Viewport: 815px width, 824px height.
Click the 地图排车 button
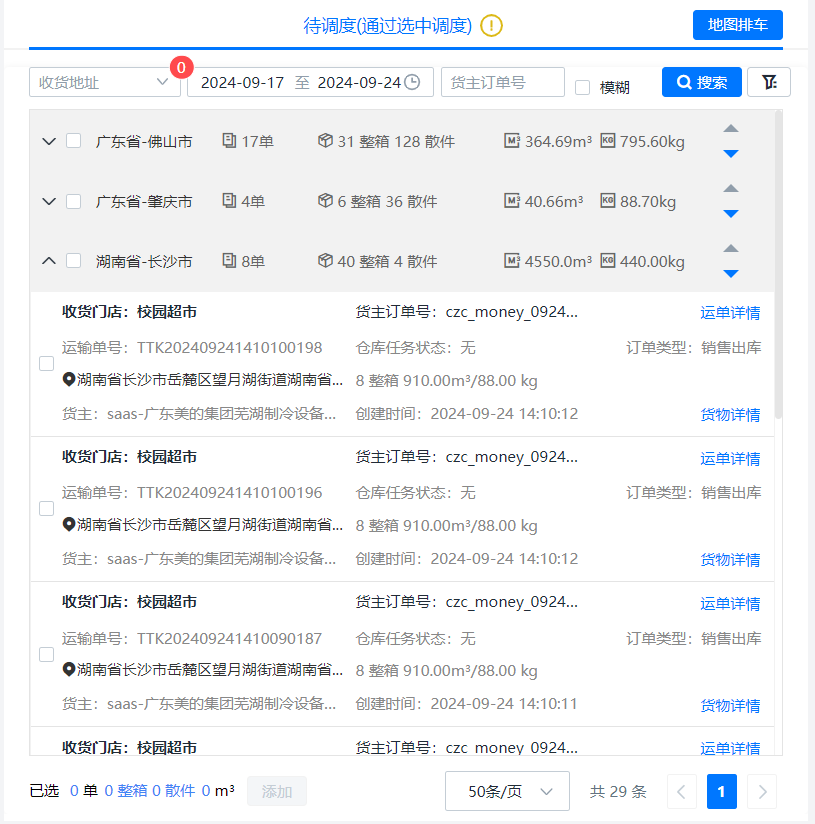[737, 25]
